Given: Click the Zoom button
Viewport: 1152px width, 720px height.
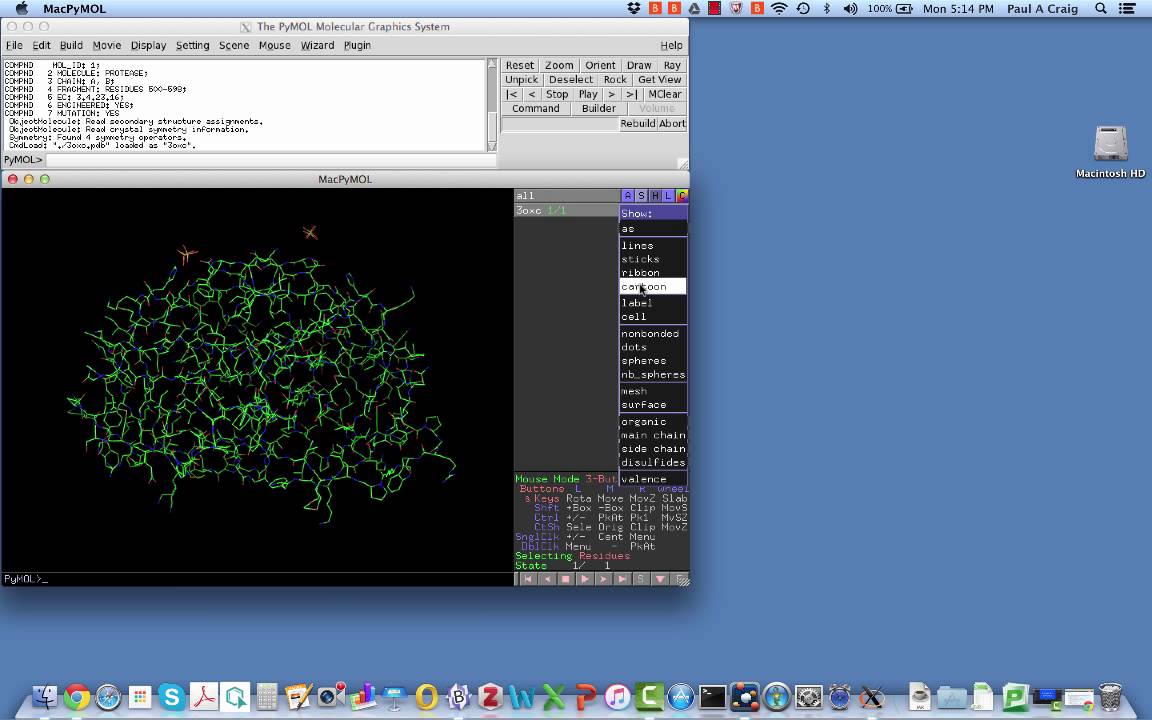Looking at the screenshot, I should pyautogui.click(x=559, y=65).
